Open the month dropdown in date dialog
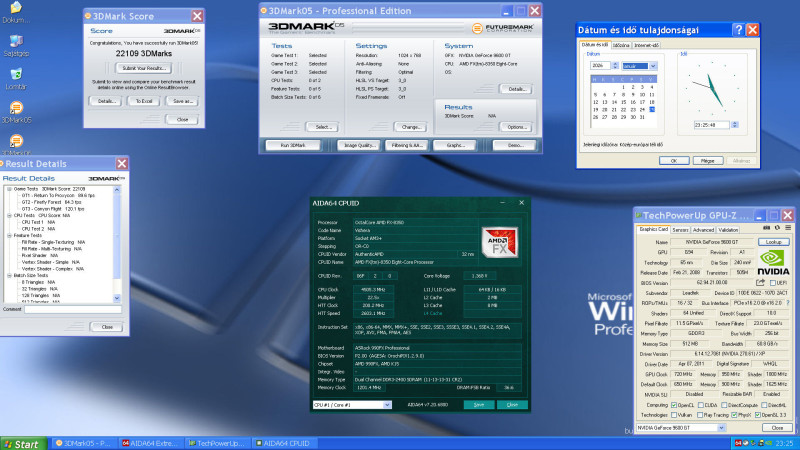 point(653,66)
